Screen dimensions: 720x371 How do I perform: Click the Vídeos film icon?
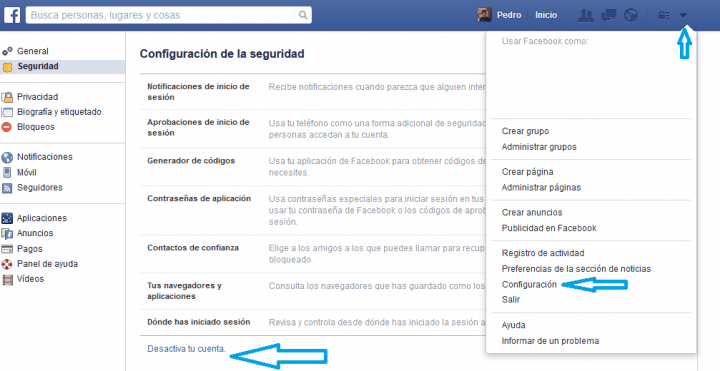point(7,279)
